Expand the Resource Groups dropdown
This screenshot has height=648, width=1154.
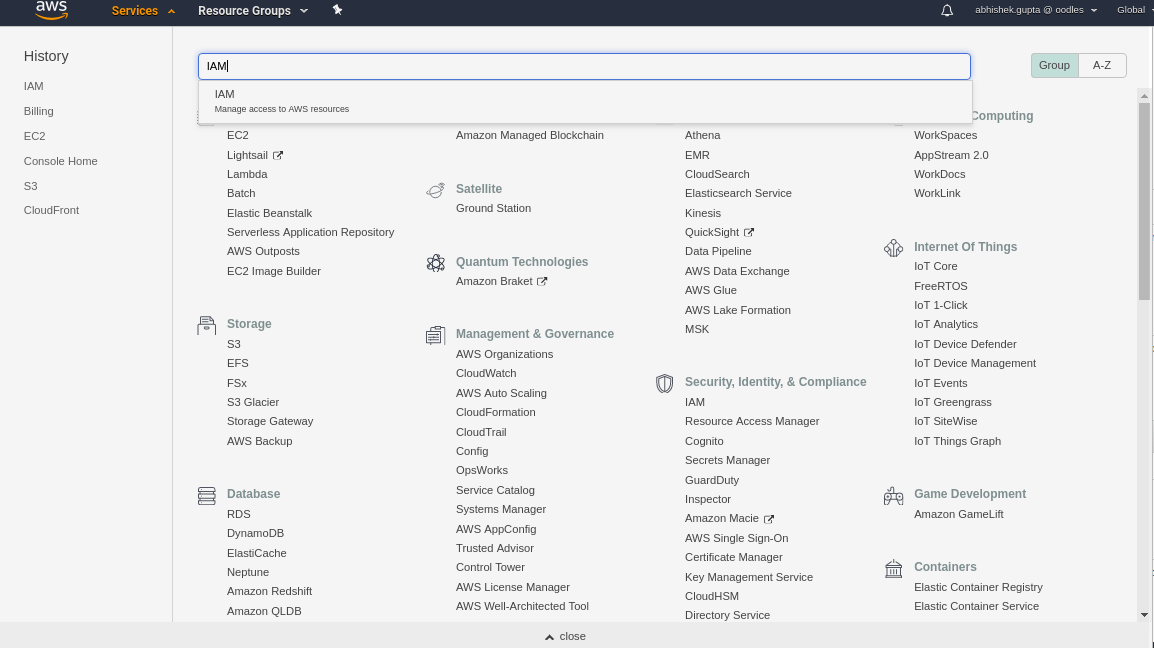pyautogui.click(x=252, y=11)
